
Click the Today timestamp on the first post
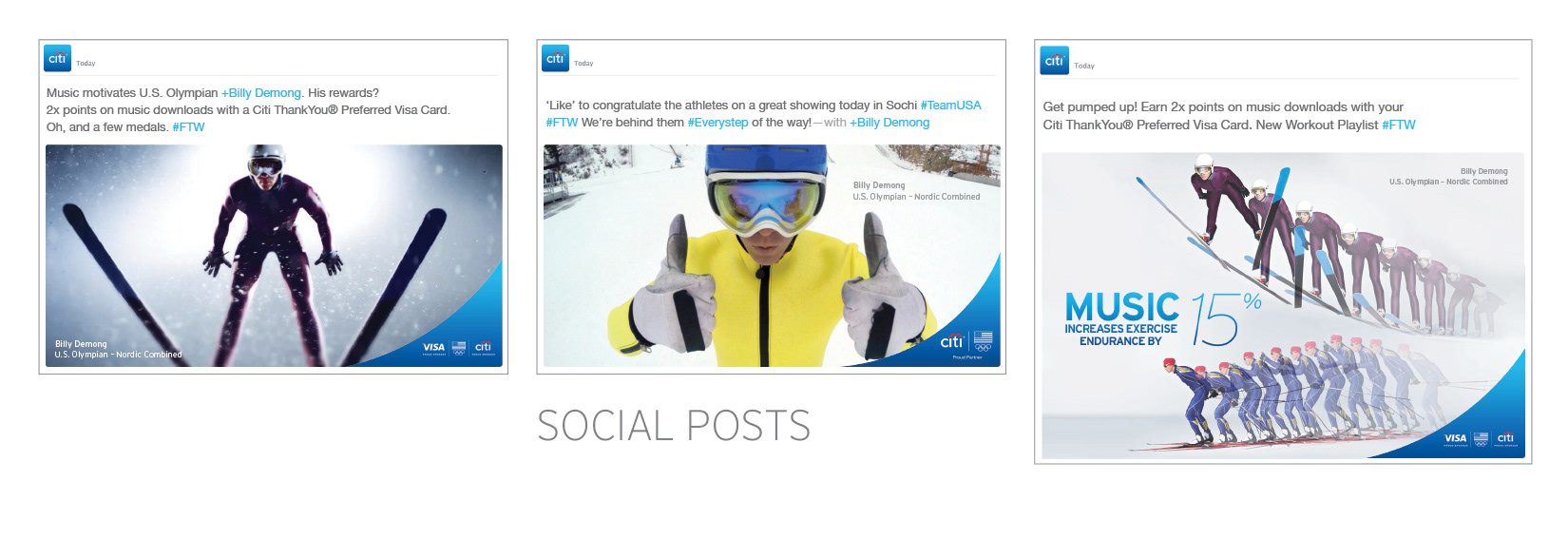(86, 64)
